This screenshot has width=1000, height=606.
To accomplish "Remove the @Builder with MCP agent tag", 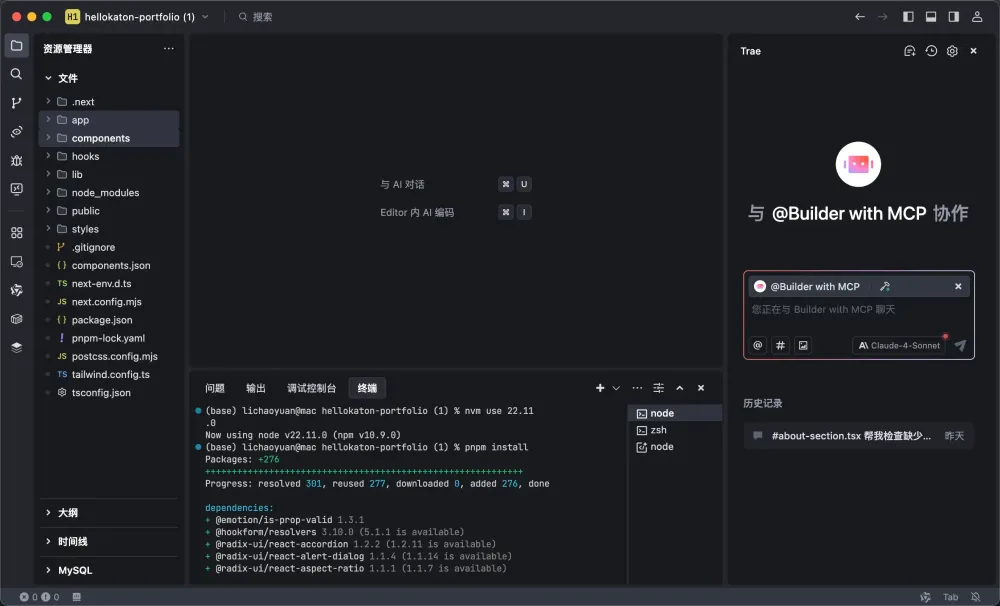I will pos(958,286).
